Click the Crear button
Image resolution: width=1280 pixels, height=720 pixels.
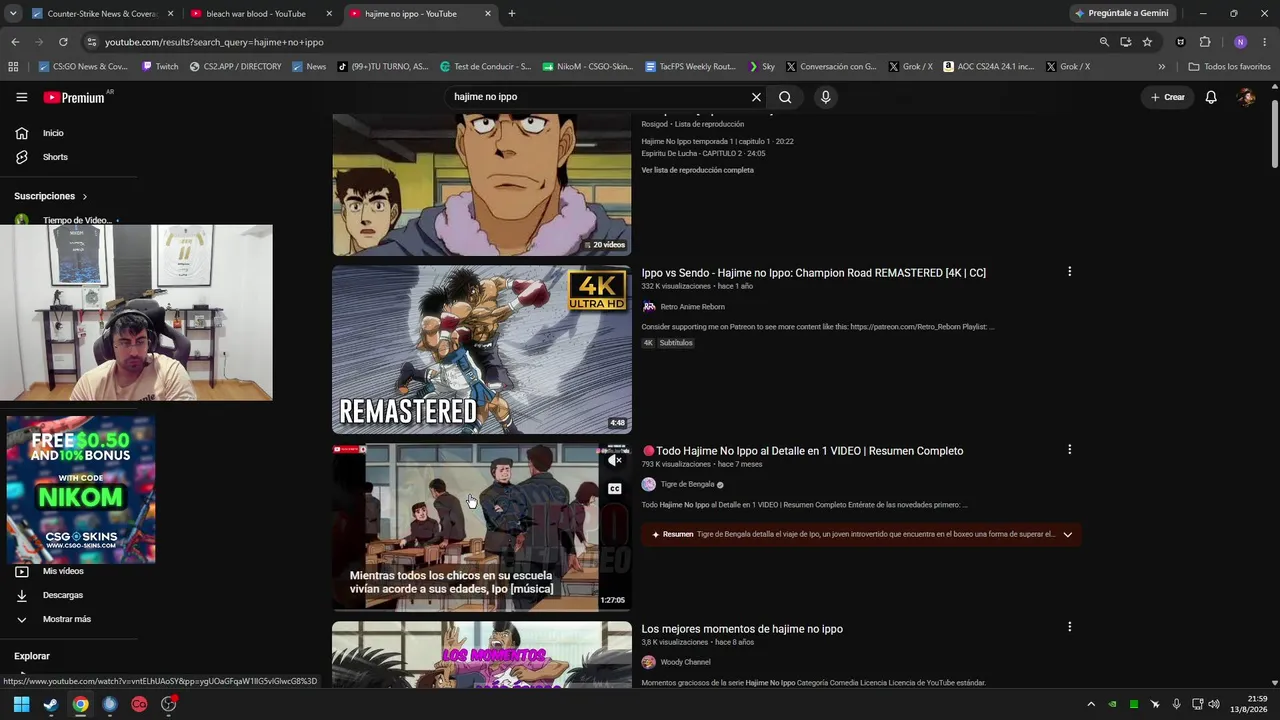click(x=1167, y=97)
